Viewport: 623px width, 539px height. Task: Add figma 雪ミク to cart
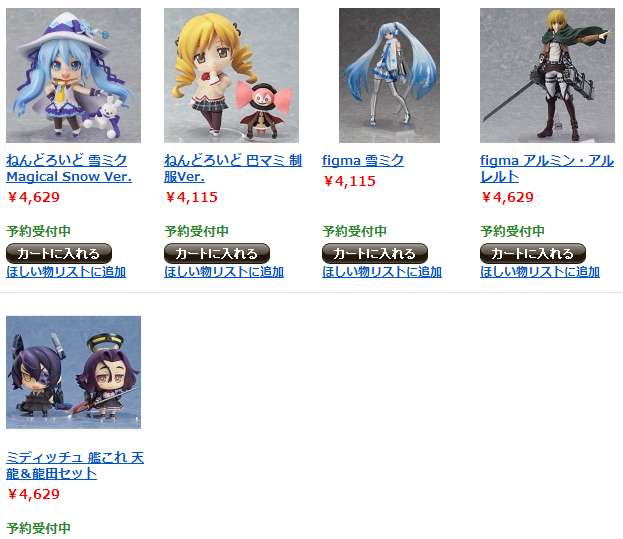[375, 253]
